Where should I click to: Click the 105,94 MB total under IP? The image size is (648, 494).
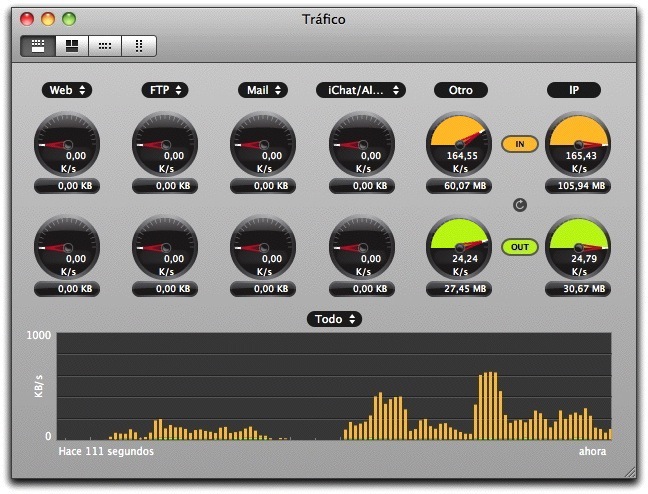(x=578, y=186)
